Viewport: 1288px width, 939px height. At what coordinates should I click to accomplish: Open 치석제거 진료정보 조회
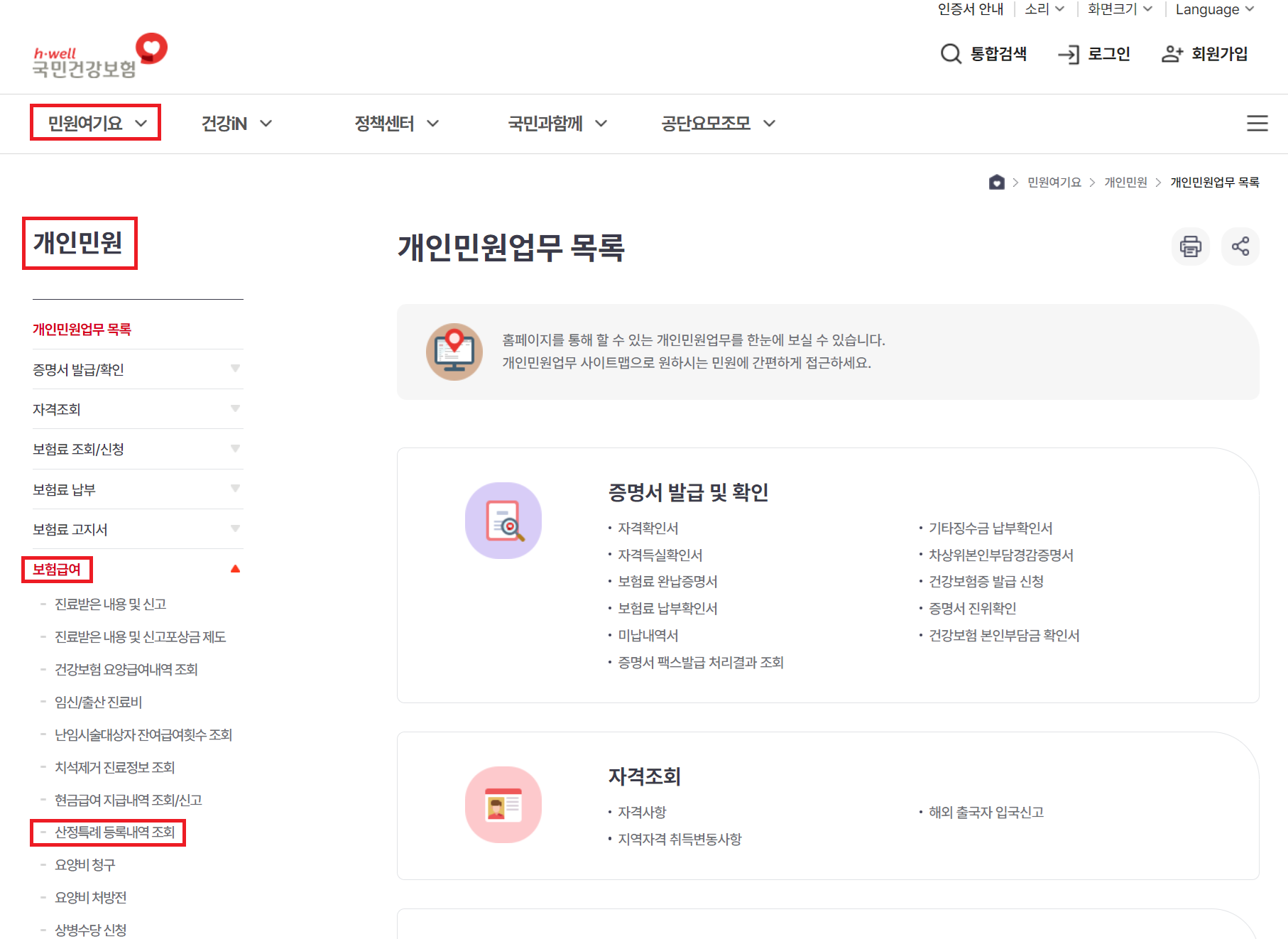[115, 768]
